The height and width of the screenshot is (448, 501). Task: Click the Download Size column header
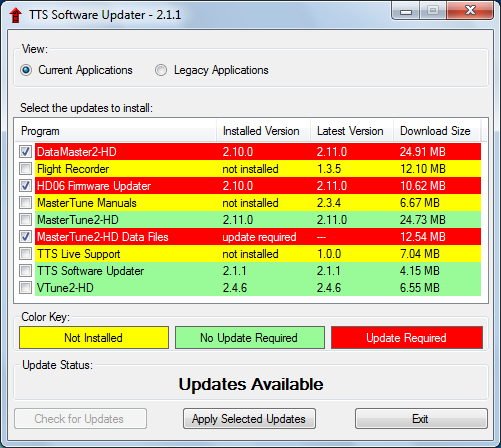point(437,131)
